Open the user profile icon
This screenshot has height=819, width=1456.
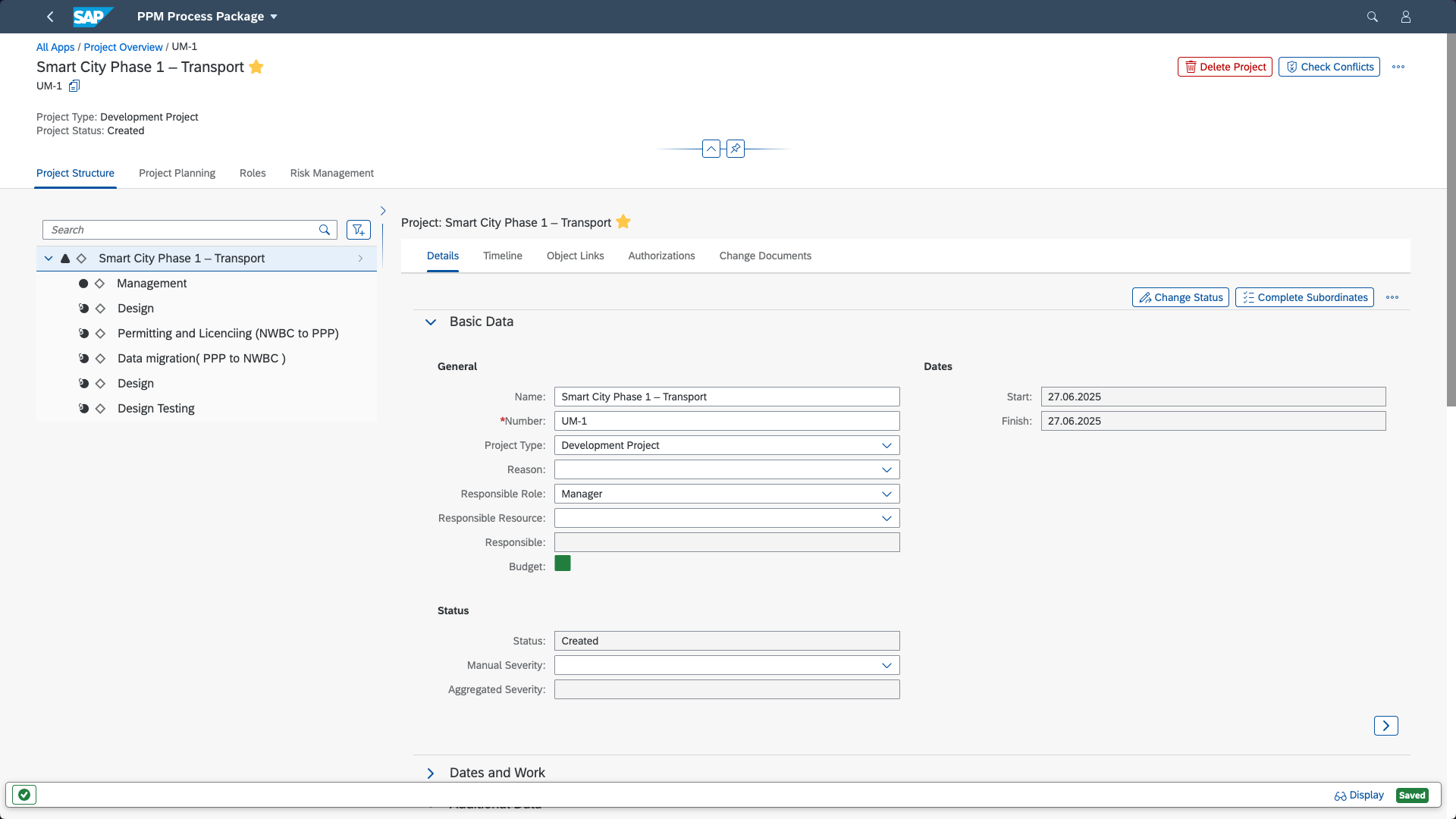tap(1405, 17)
